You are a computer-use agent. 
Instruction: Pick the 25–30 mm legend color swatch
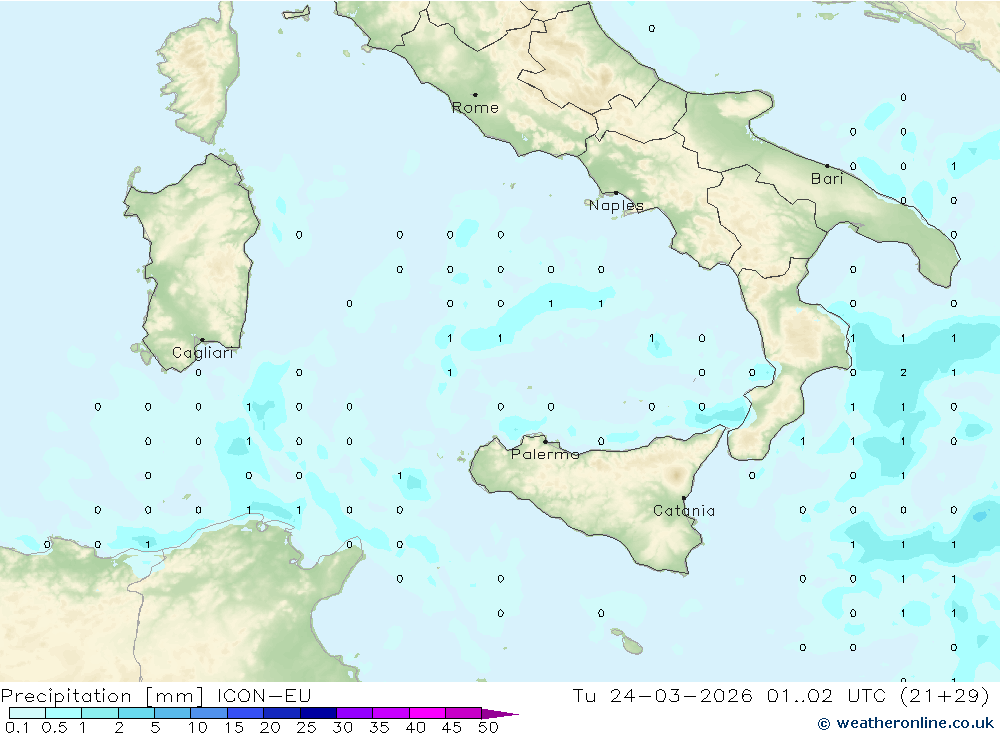(318, 713)
